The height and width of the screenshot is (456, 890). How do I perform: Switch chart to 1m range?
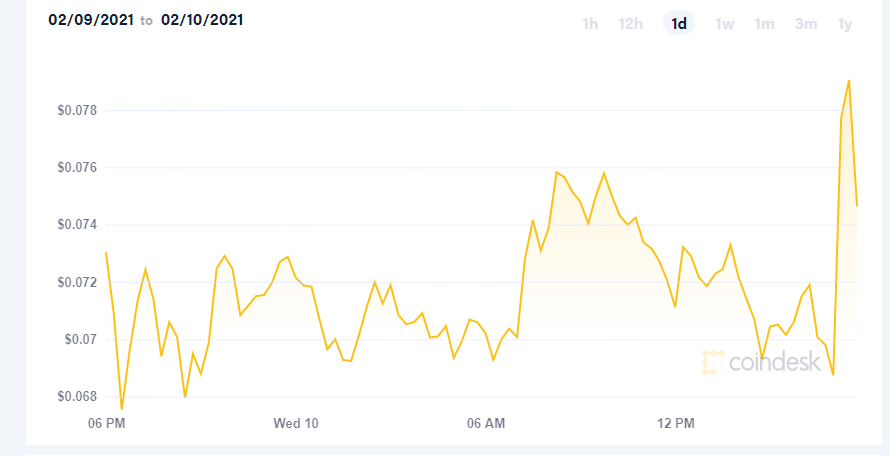pos(764,24)
